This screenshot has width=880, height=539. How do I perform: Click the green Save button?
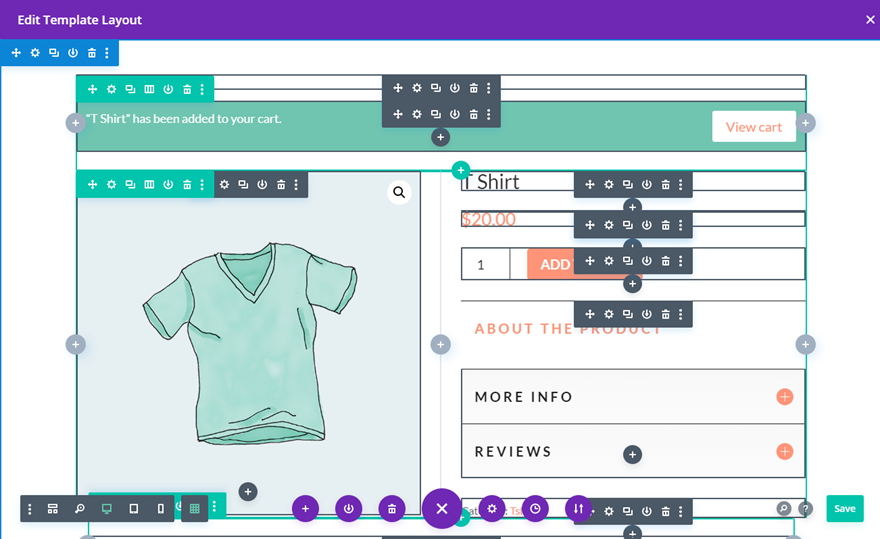(845, 509)
